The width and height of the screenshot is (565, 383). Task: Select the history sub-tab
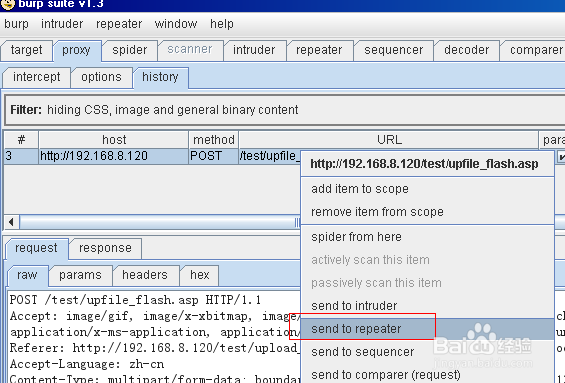[x=160, y=77]
